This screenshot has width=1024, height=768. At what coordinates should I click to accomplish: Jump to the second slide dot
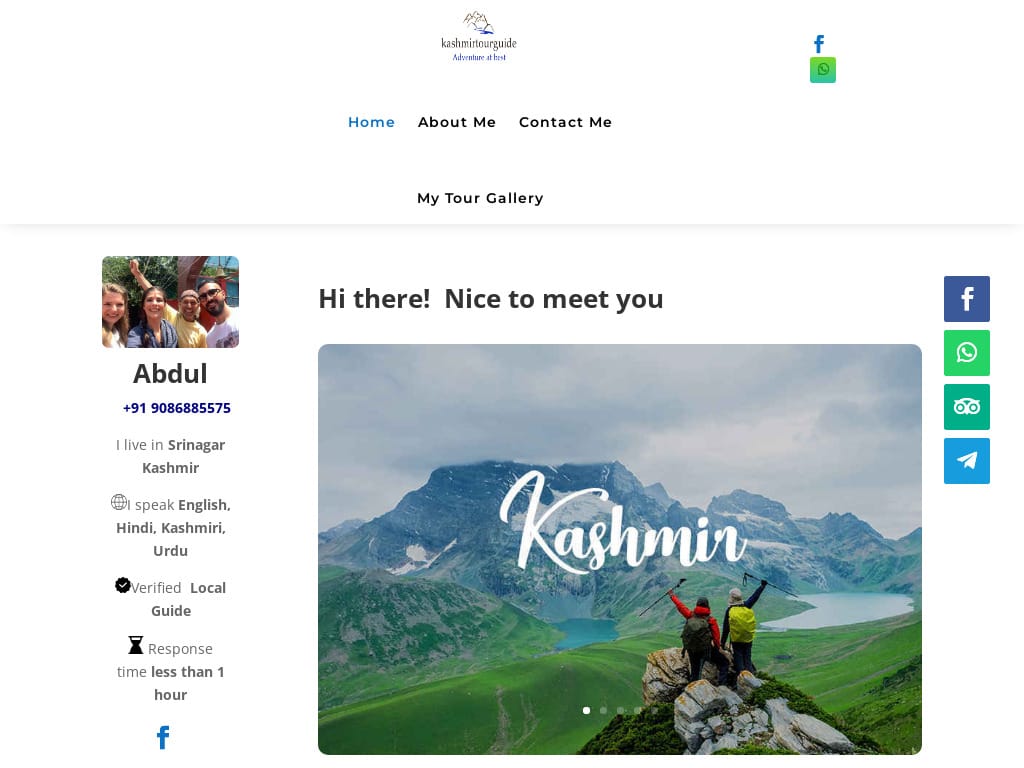click(x=603, y=711)
